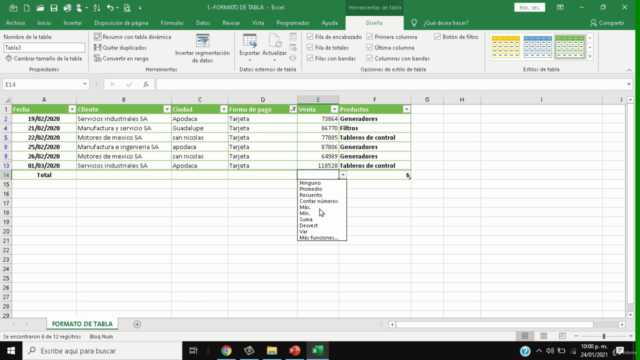Click the Exportar table icon
This screenshot has height=360, width=640.
tap(249, 41)
